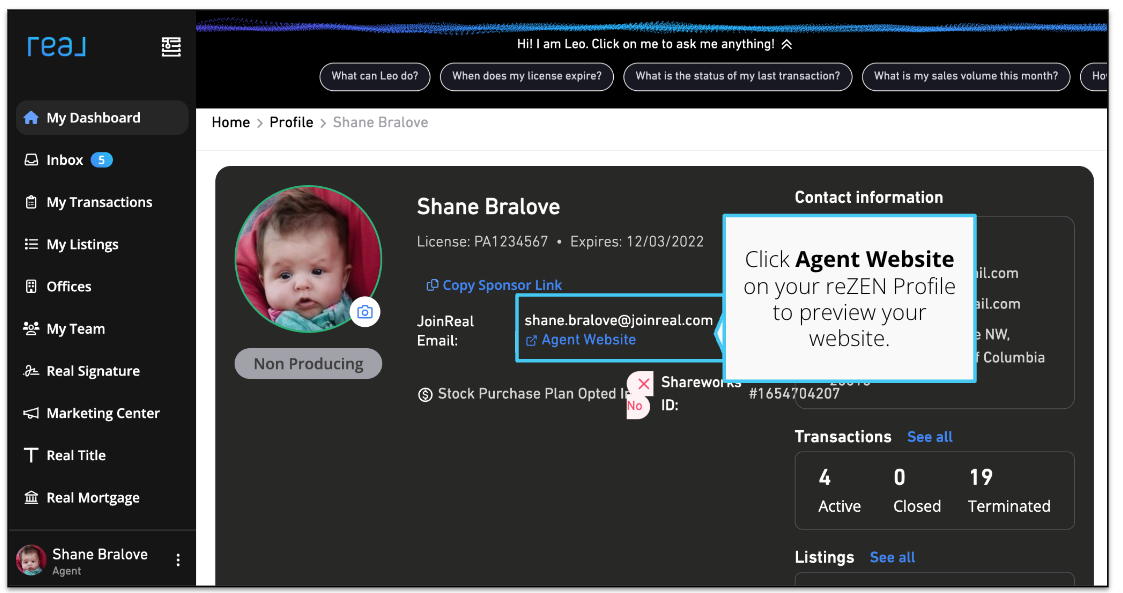
Task: Collapse Leo assistant banner chevron
Action: [787, 45]
